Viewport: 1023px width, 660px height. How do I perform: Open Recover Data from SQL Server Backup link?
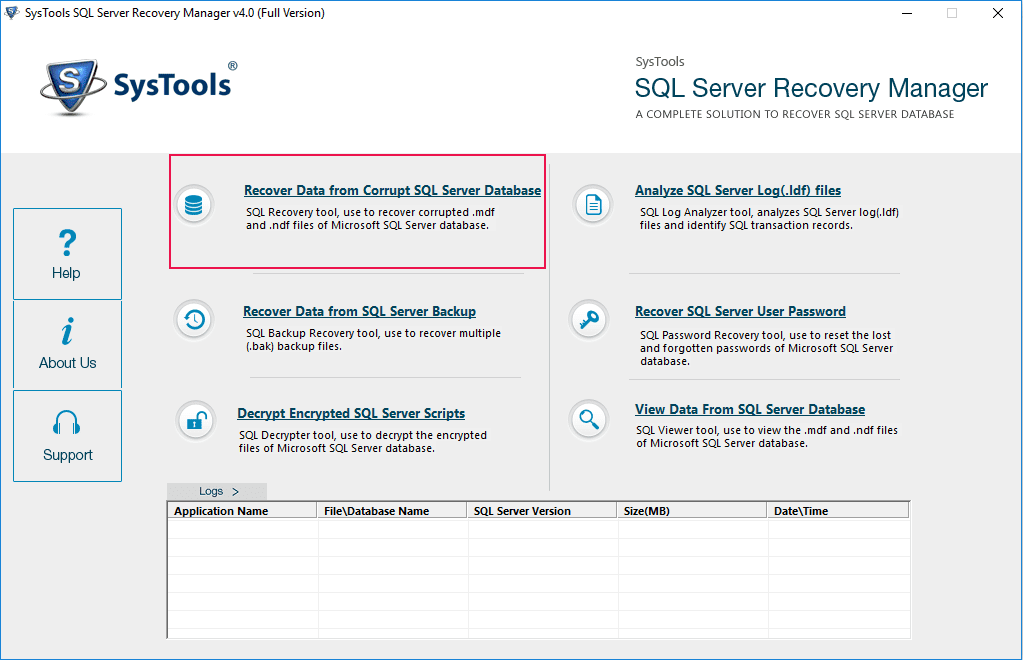coord(359,311)
